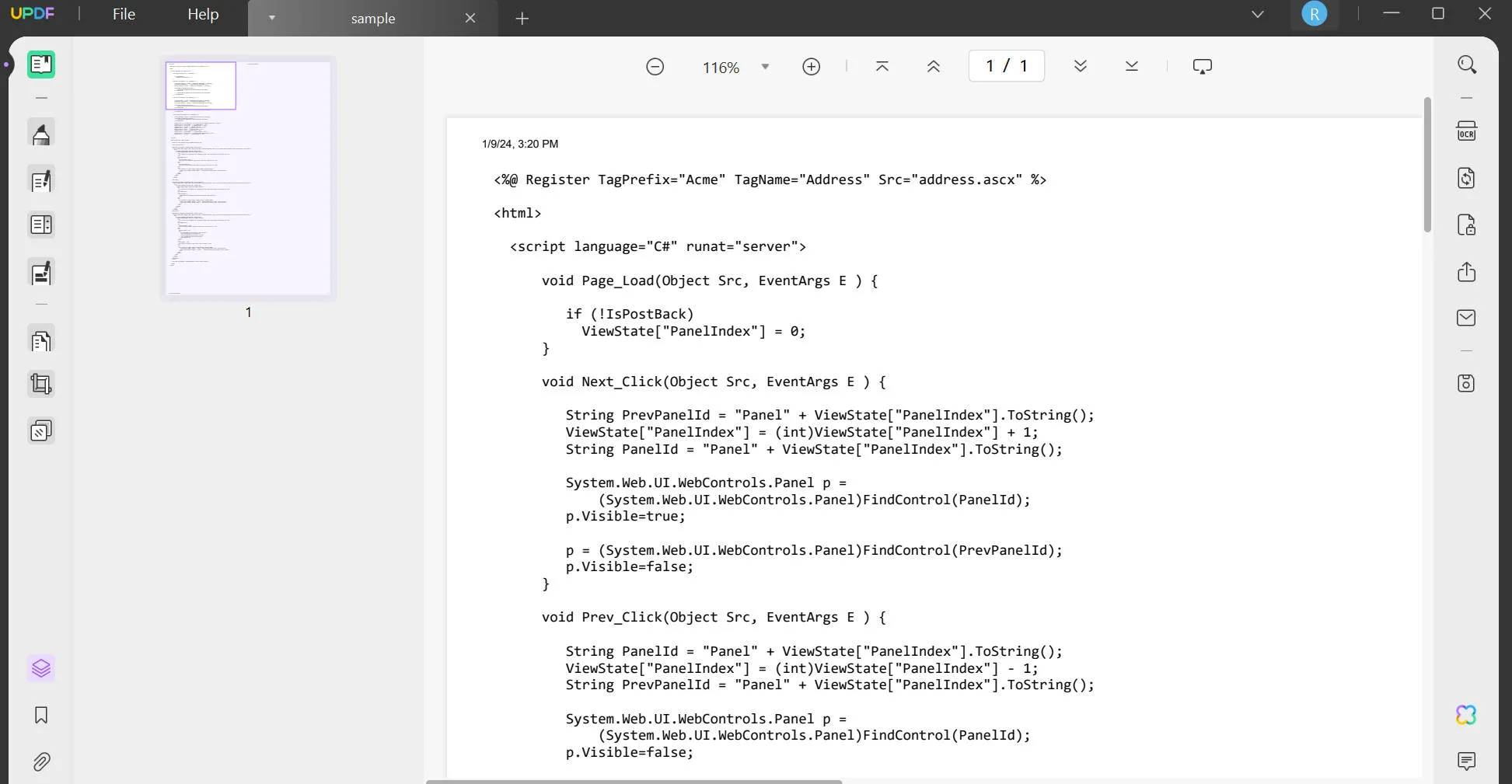This screenshot has width=1512, height=784.
Task: Click the if (!IsPostBack) line
Action: (630, 314)
